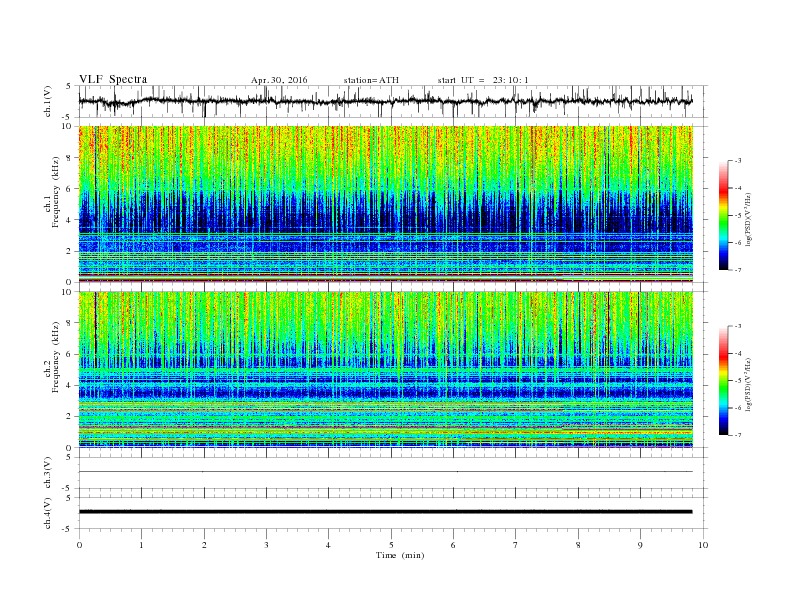Click the ch.1 spectrogram color scale bar

723,216
